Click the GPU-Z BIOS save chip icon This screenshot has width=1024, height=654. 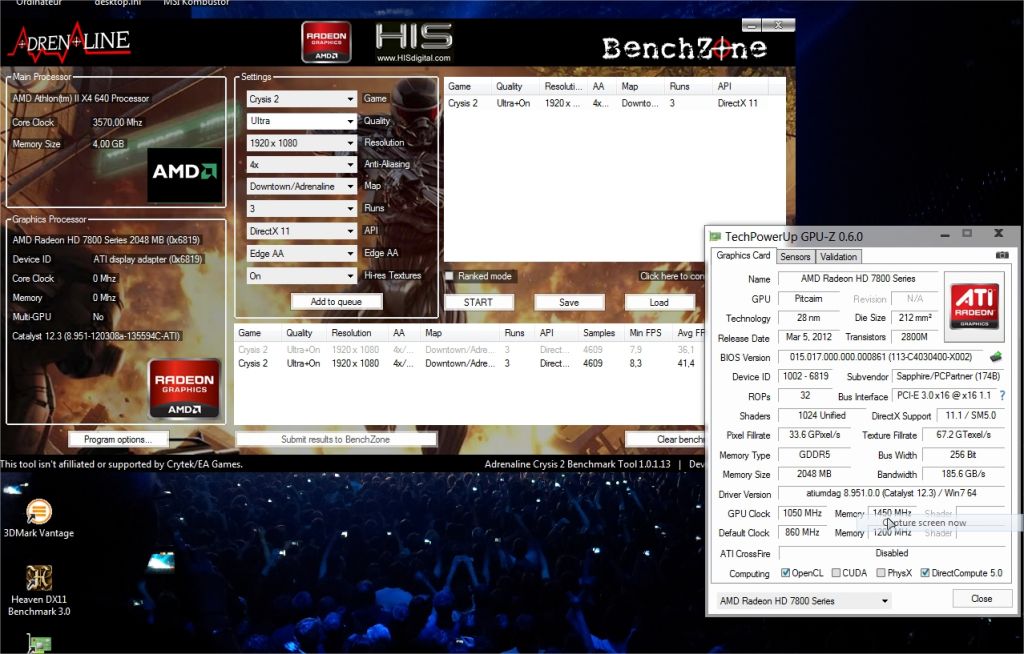pyautogui.click(x=995, y=357)
